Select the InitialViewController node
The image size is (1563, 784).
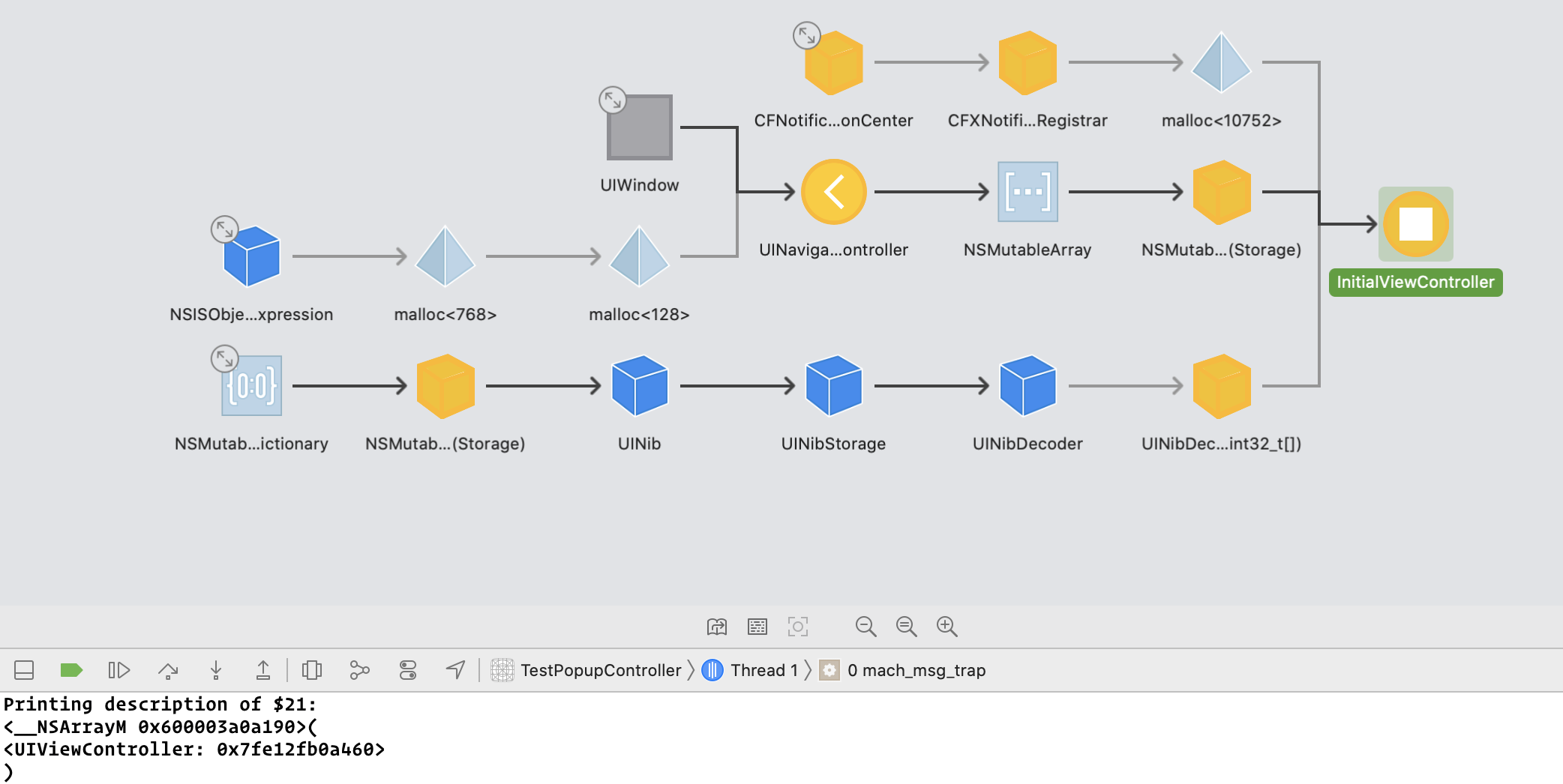[x=1416, y=224]
